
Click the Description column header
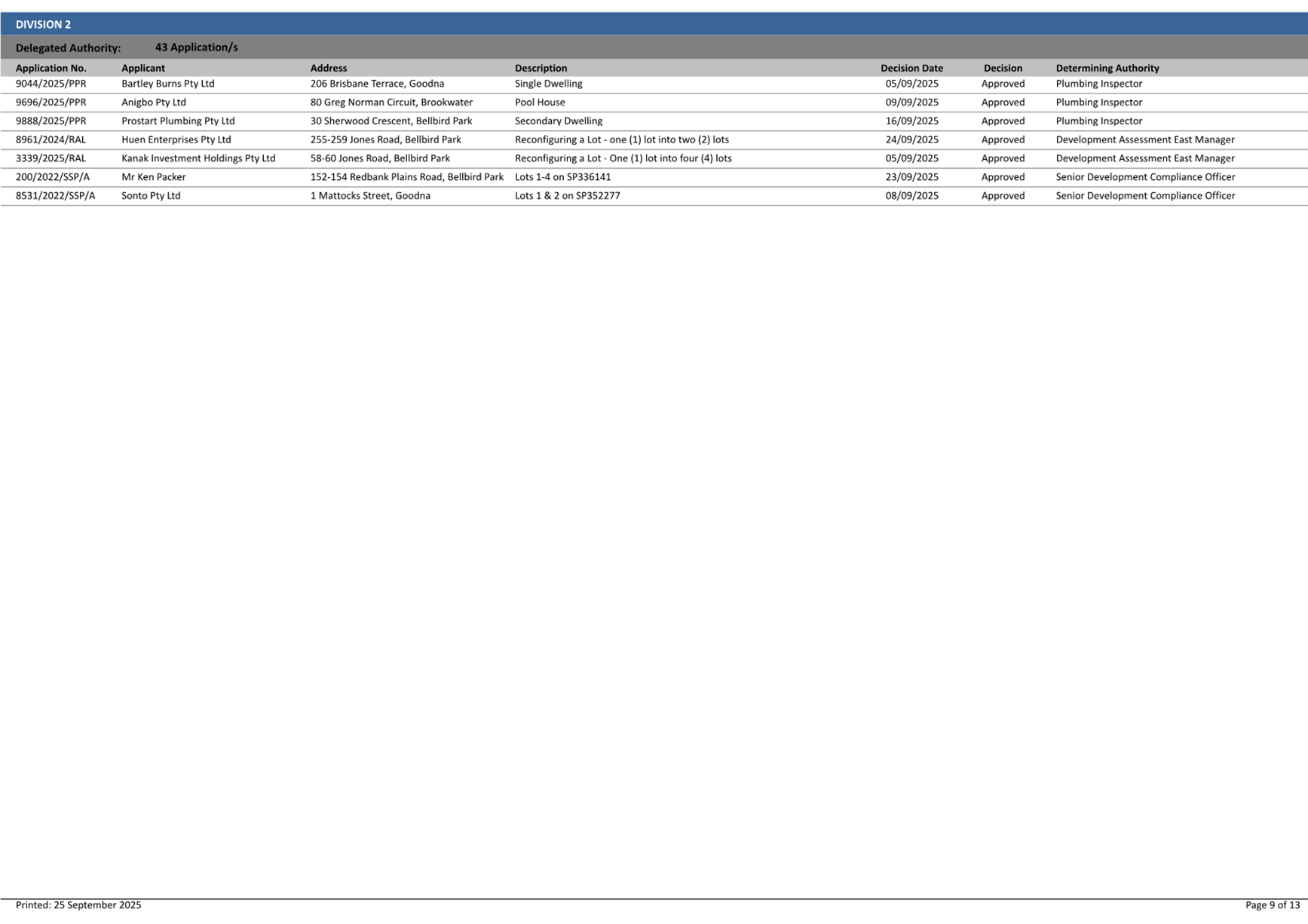(x=541, y=68)
